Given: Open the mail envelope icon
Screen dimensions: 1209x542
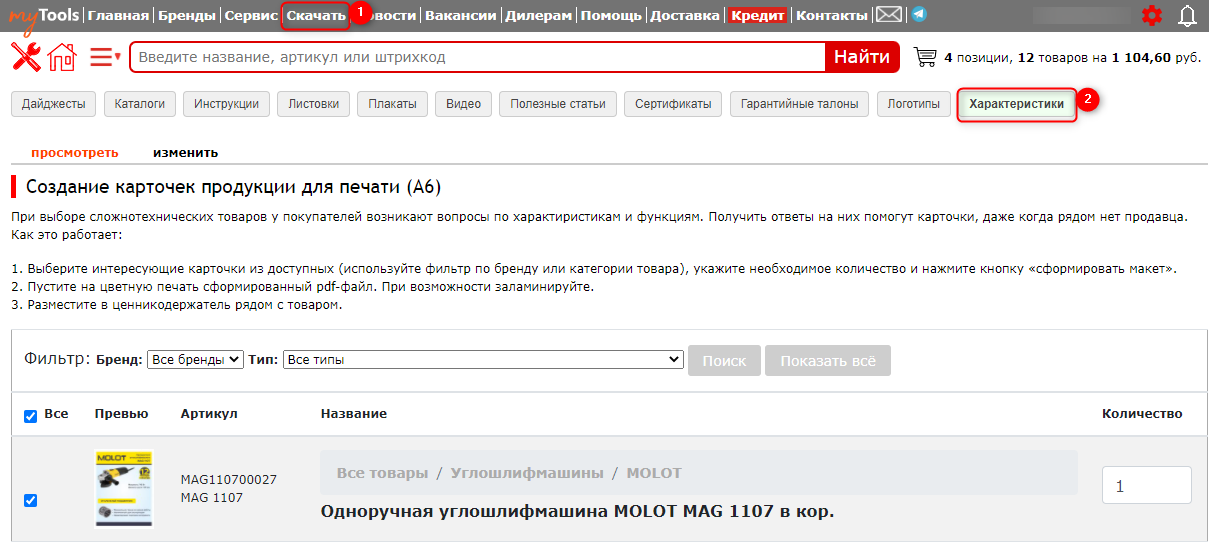Looking at the screenshot, I should tap(888, 15).
